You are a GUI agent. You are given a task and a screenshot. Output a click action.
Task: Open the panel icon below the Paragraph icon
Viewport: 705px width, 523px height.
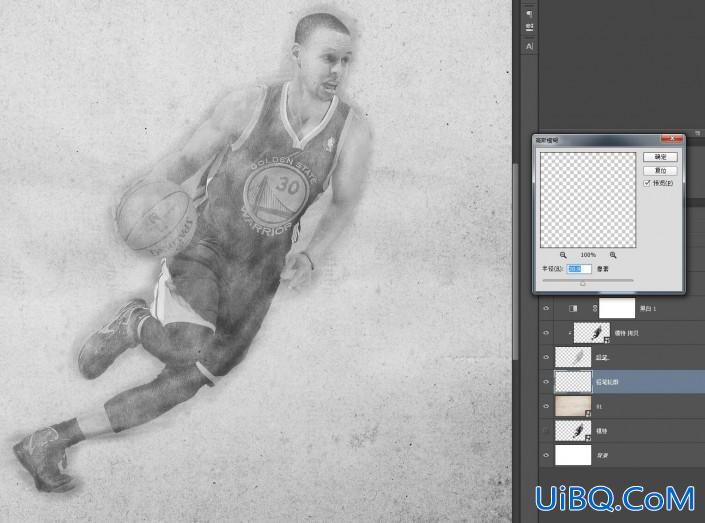point(529,28)
